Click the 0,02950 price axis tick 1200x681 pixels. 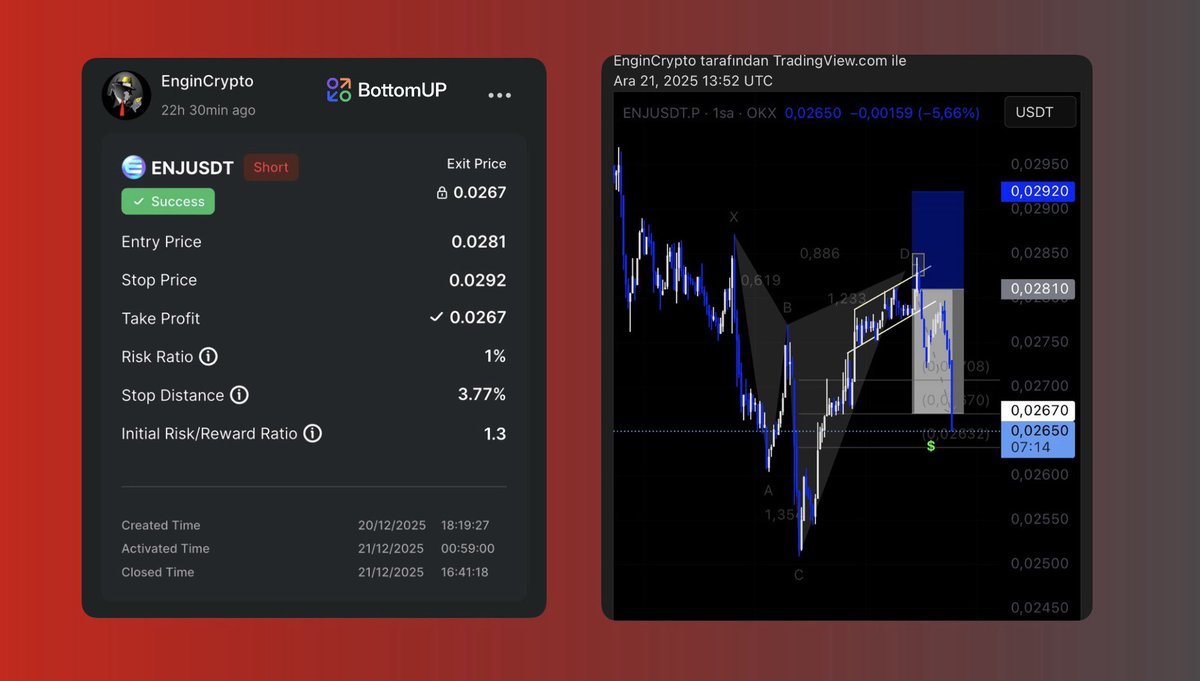[1038, 164]
